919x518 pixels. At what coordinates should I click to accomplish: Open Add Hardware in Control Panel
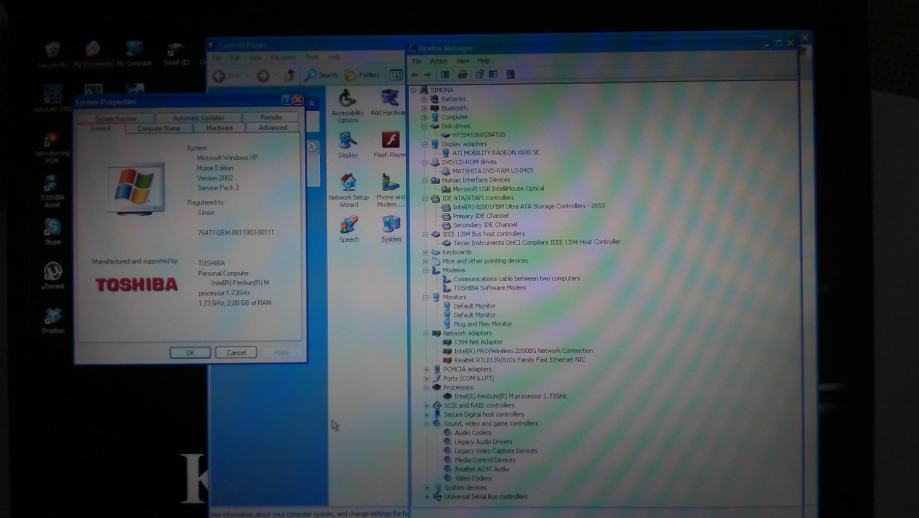pos(388,103)
